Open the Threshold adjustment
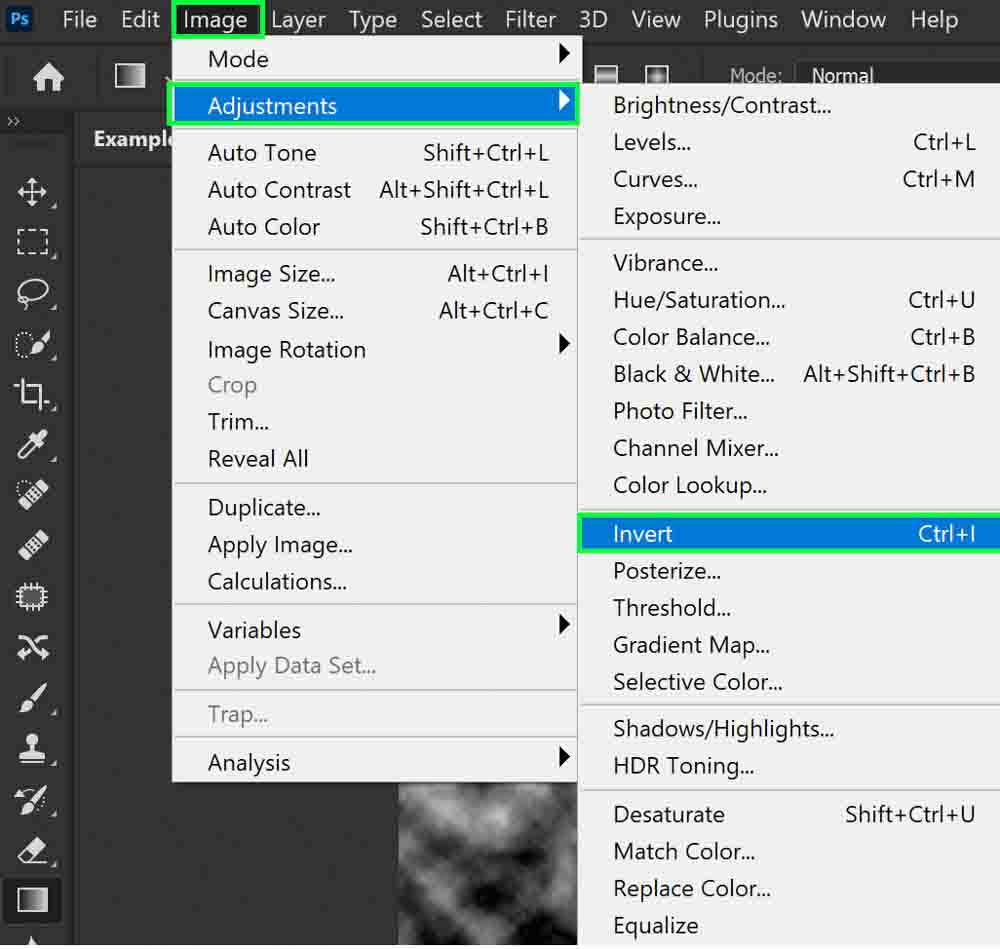The height and width of the screenshot is (949, 1000). point(791,608)
